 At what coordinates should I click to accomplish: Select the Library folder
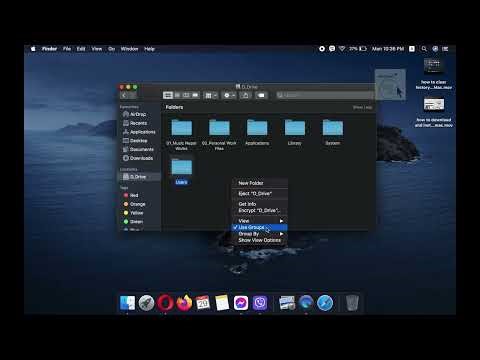tap(295, 133)
